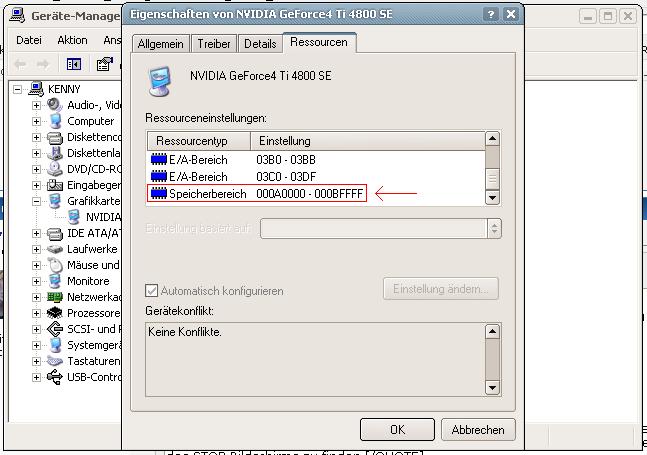
Task: Click the Computer category icon
Action: point(55,121)
